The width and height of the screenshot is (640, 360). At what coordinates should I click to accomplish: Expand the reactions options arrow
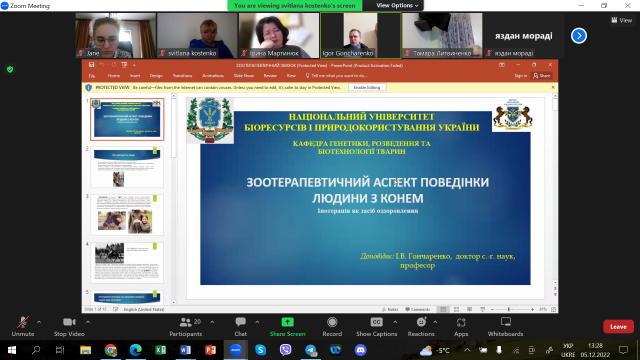(435, 322)
